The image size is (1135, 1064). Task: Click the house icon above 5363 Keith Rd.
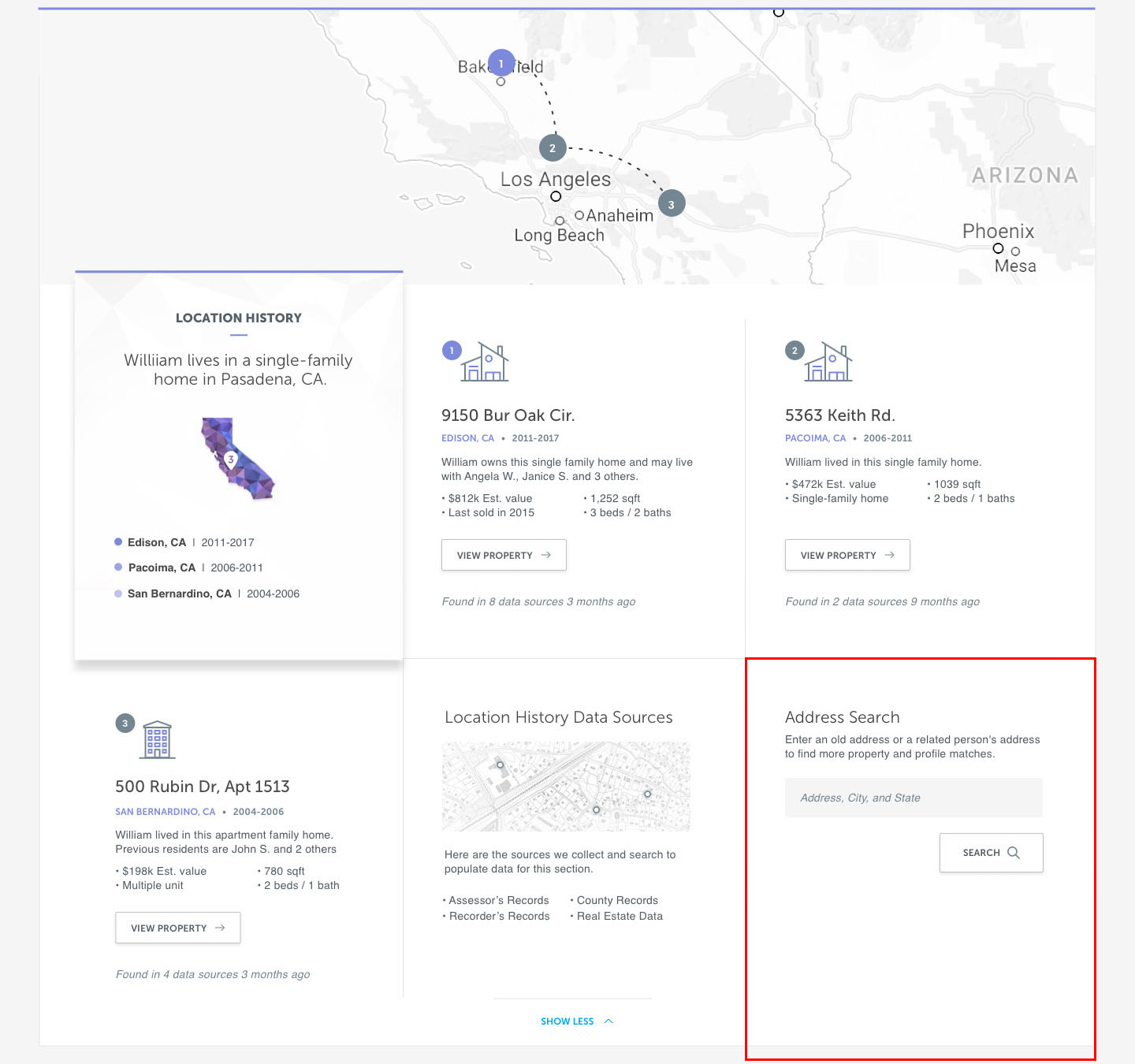(829, 363)
